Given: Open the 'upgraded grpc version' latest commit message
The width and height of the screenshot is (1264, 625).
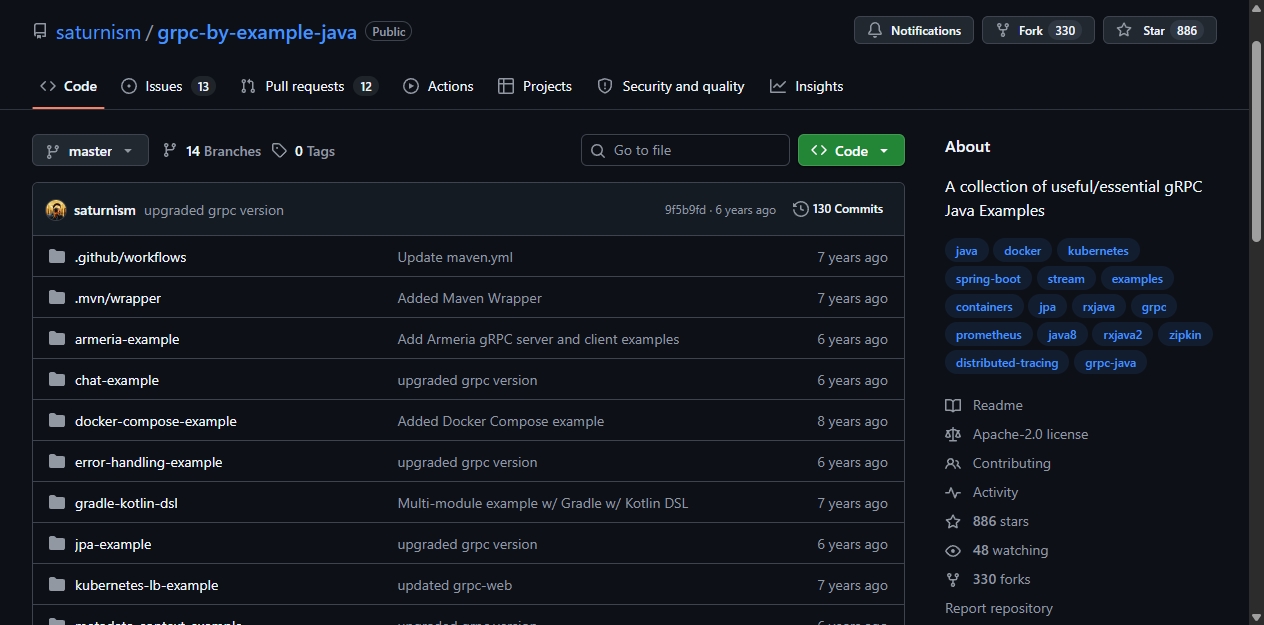Looking at the screenshot, I should tap(214, 210).
